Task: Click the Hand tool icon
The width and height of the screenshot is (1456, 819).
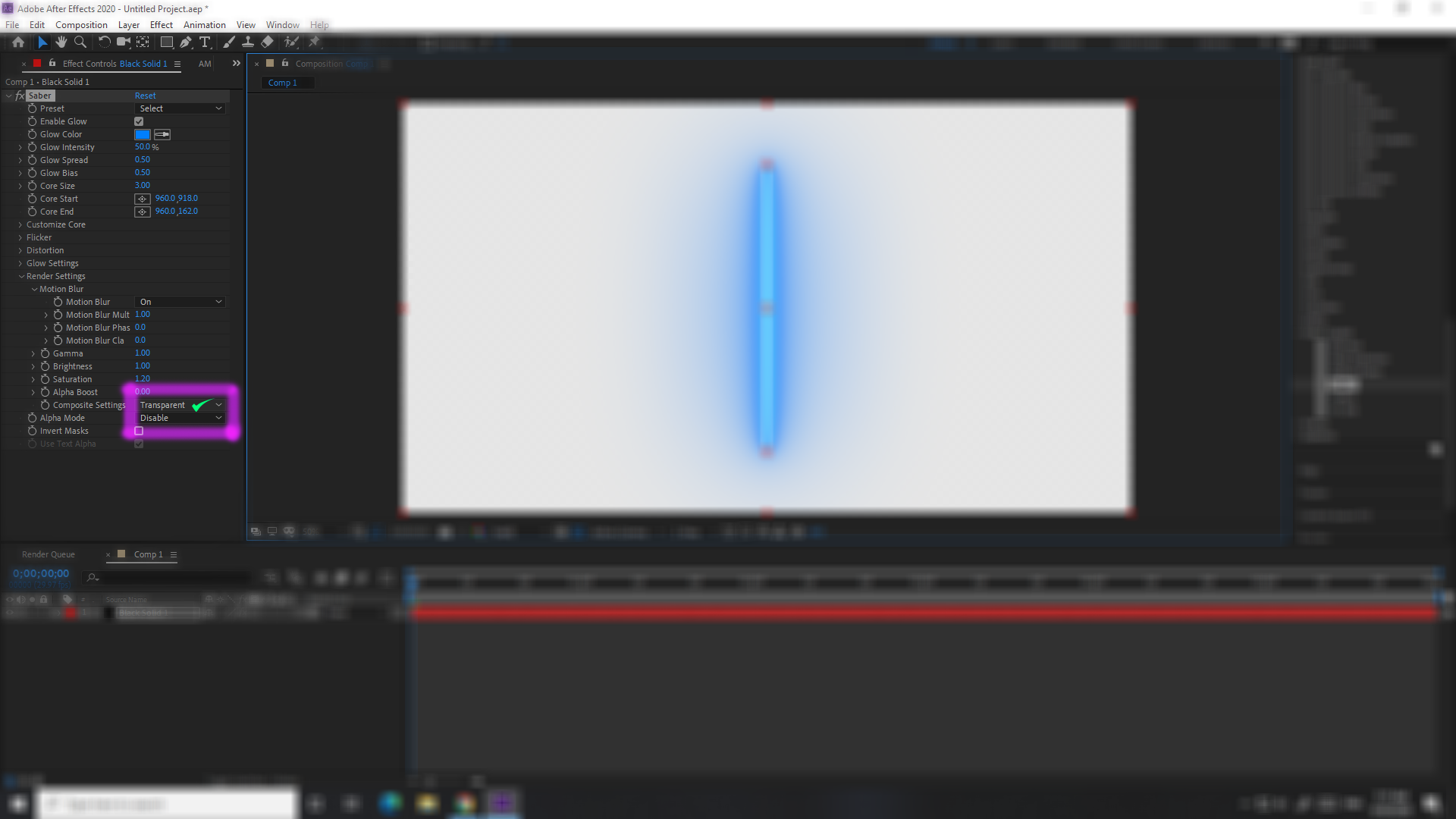Action: 60,41
